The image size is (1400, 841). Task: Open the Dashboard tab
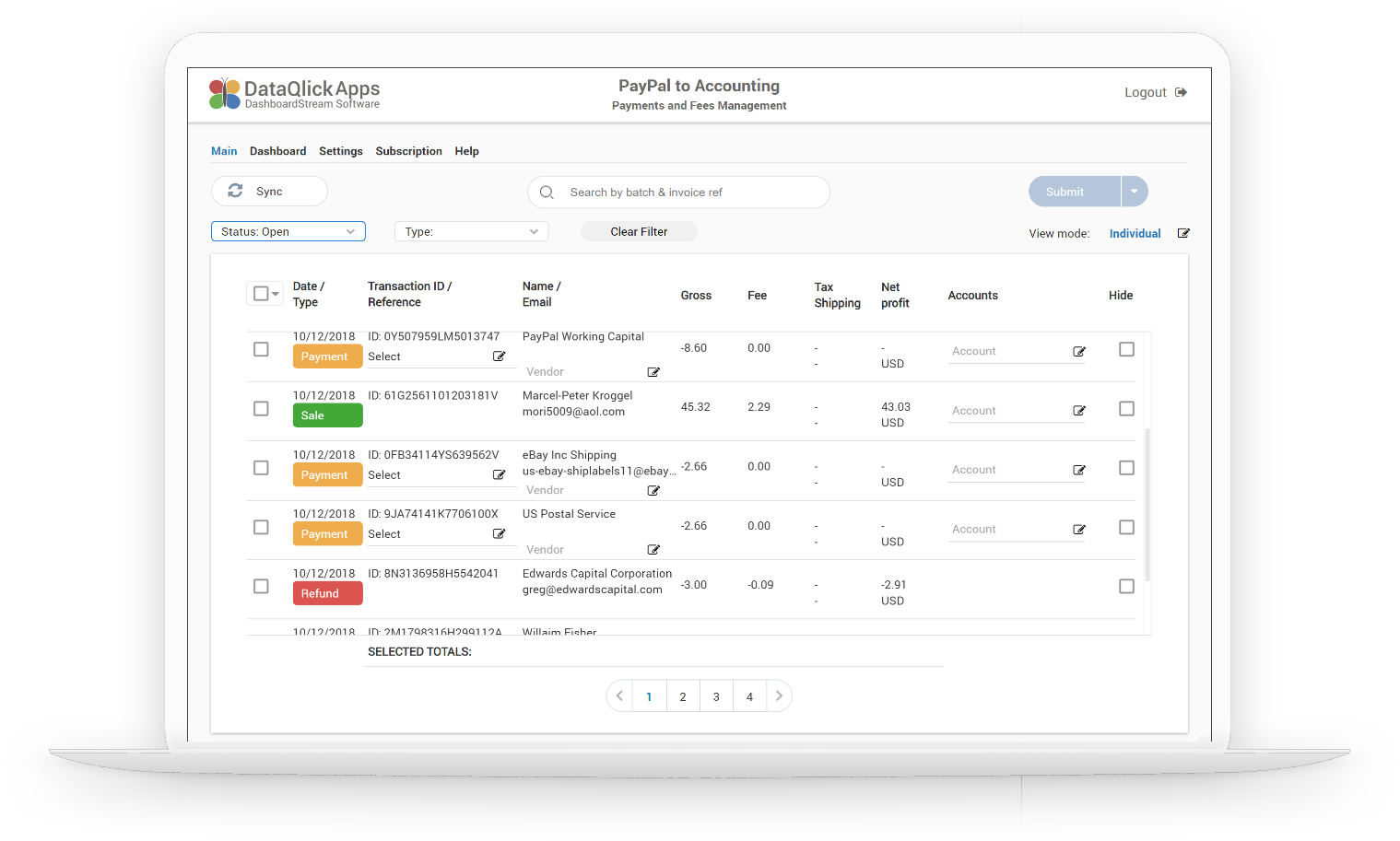click(277, 151)
